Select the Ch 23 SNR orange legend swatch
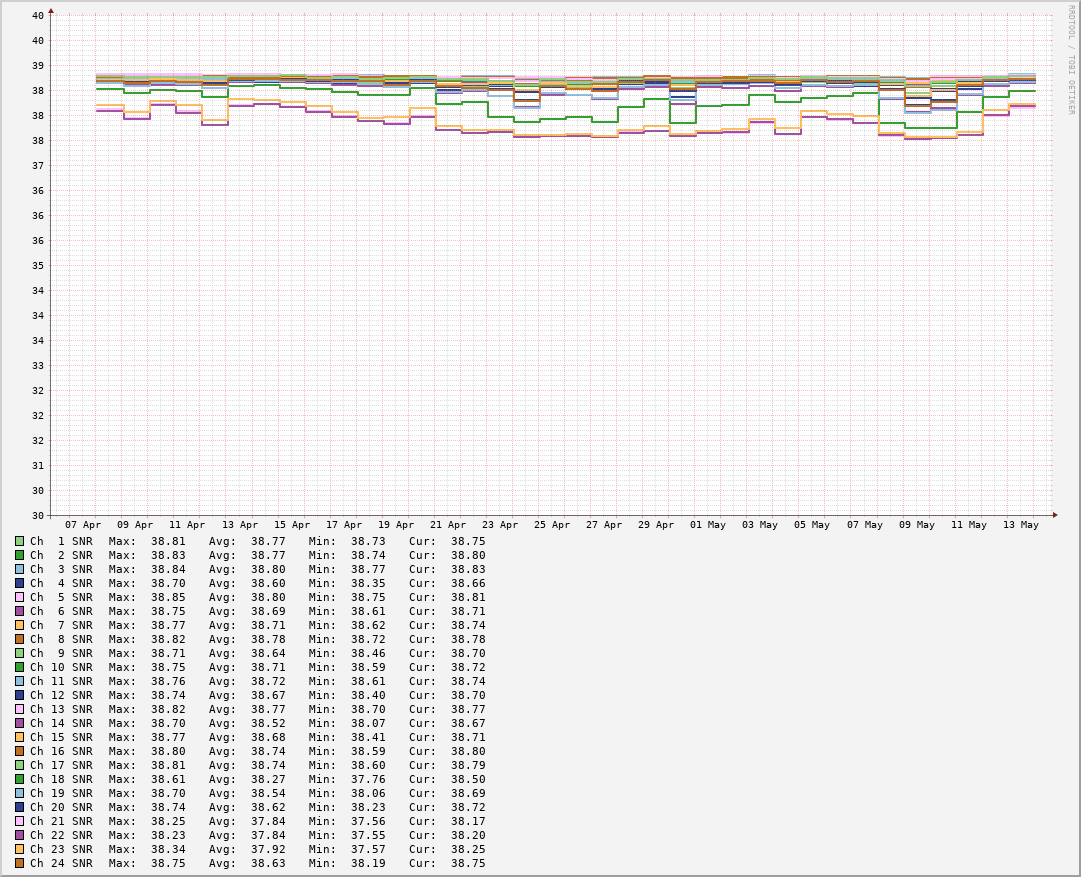Screen dimensions: 1081x877 (19, 849)
